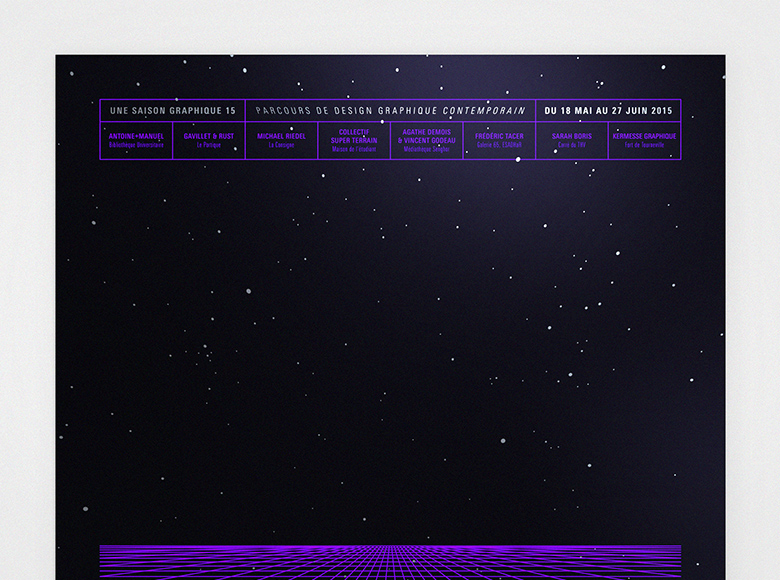Click the 'UNE SAISON GRAPHIQUE 15' title
Image resolution: width=780 pixels, height=580 pixels.
[x=173, y=111]
